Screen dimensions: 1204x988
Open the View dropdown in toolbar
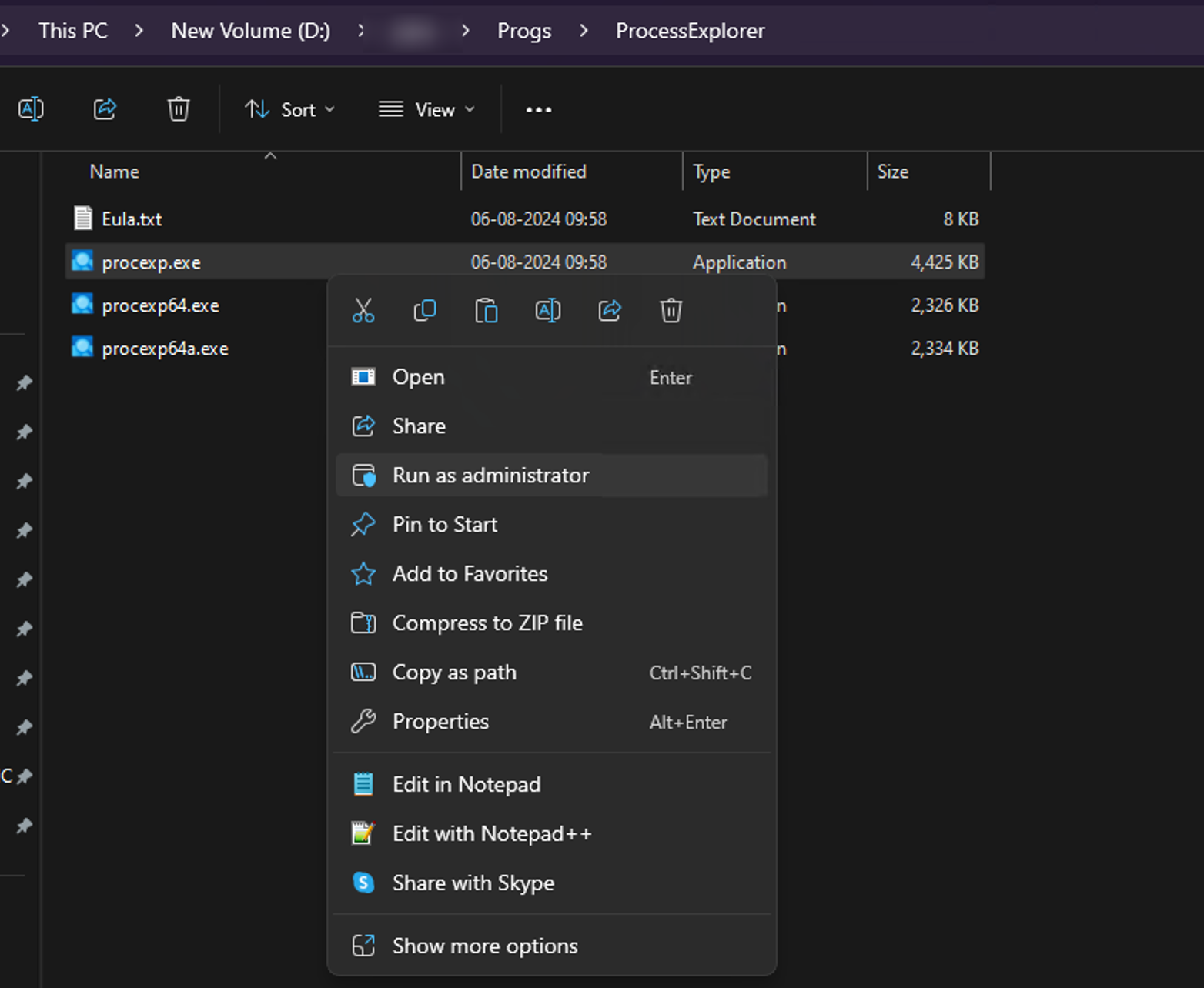tap(426, 110)
